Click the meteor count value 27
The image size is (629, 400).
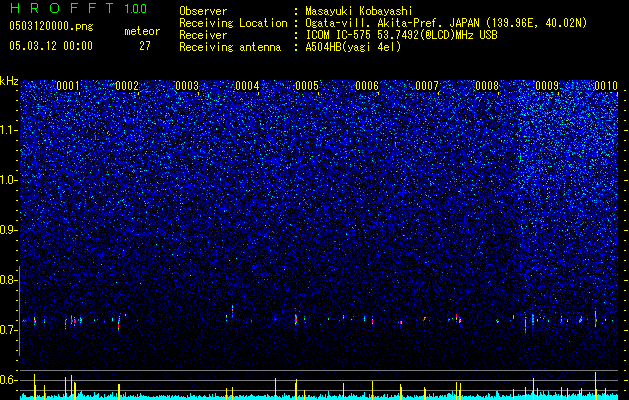[x=145, y=46]
